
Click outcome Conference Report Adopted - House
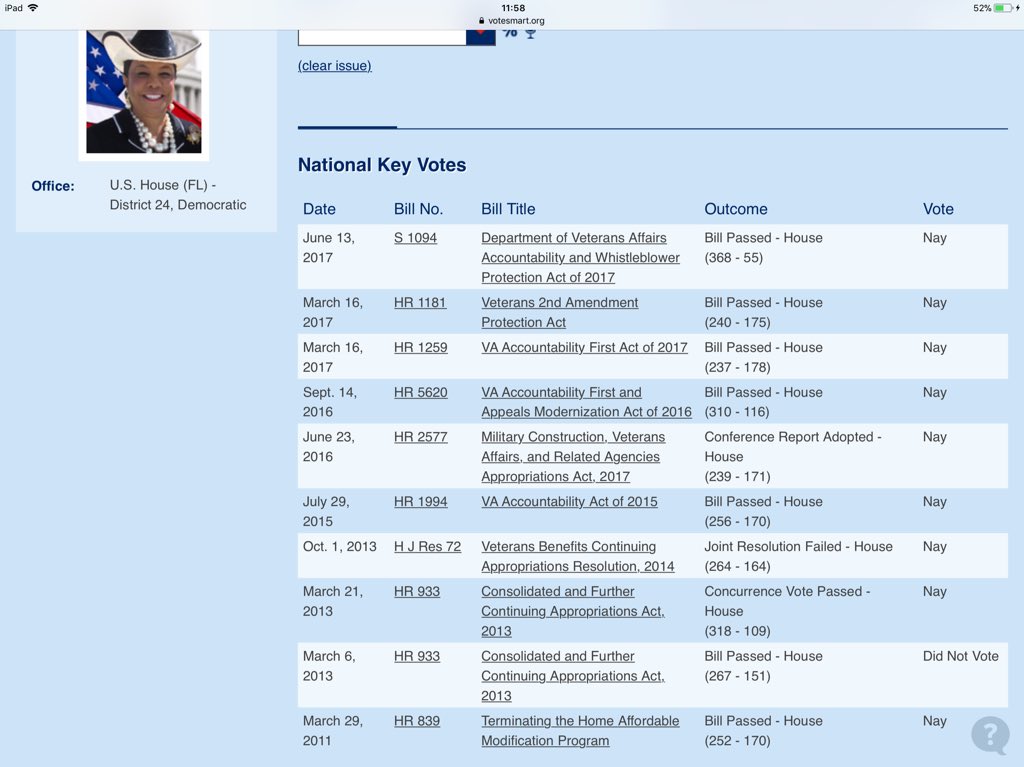[793, 457]
